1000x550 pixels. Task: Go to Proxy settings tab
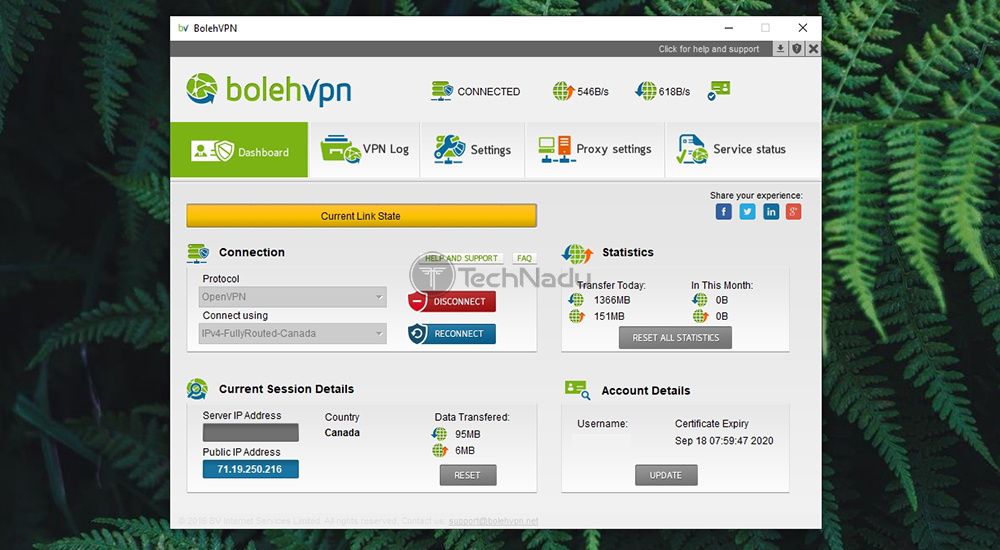click(594, 150)
